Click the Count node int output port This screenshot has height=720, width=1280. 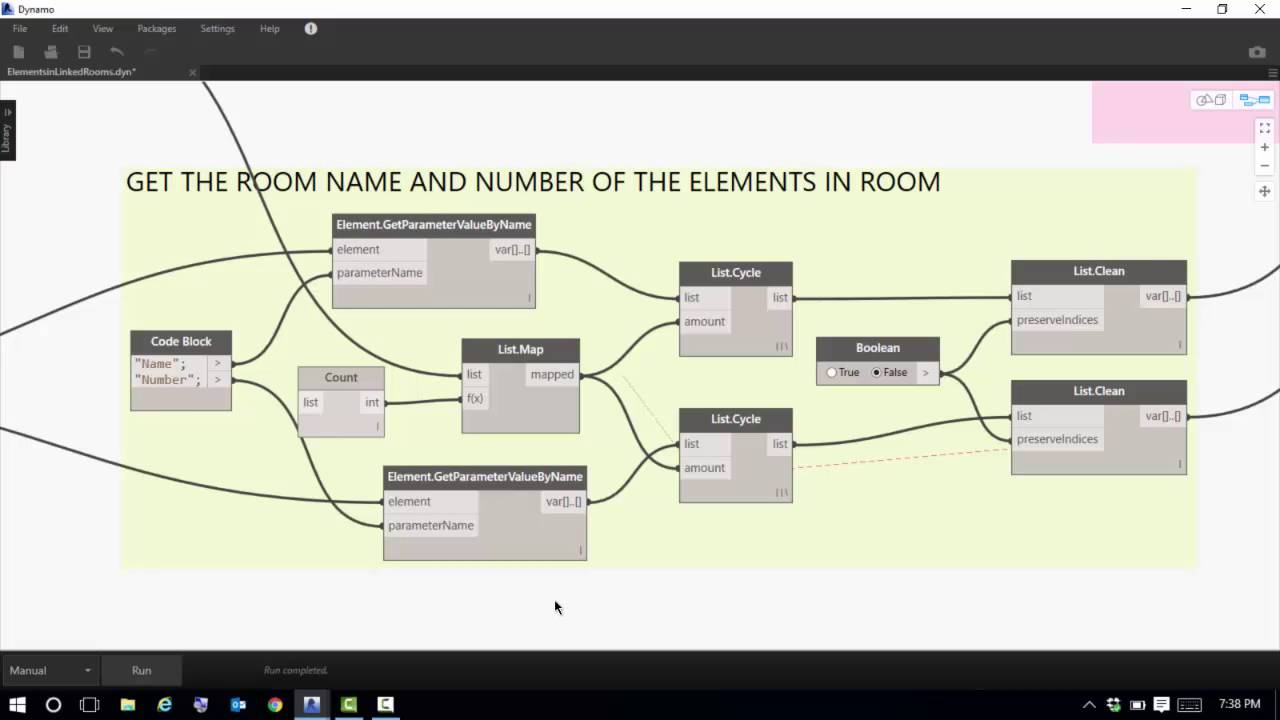click(371, 402)
